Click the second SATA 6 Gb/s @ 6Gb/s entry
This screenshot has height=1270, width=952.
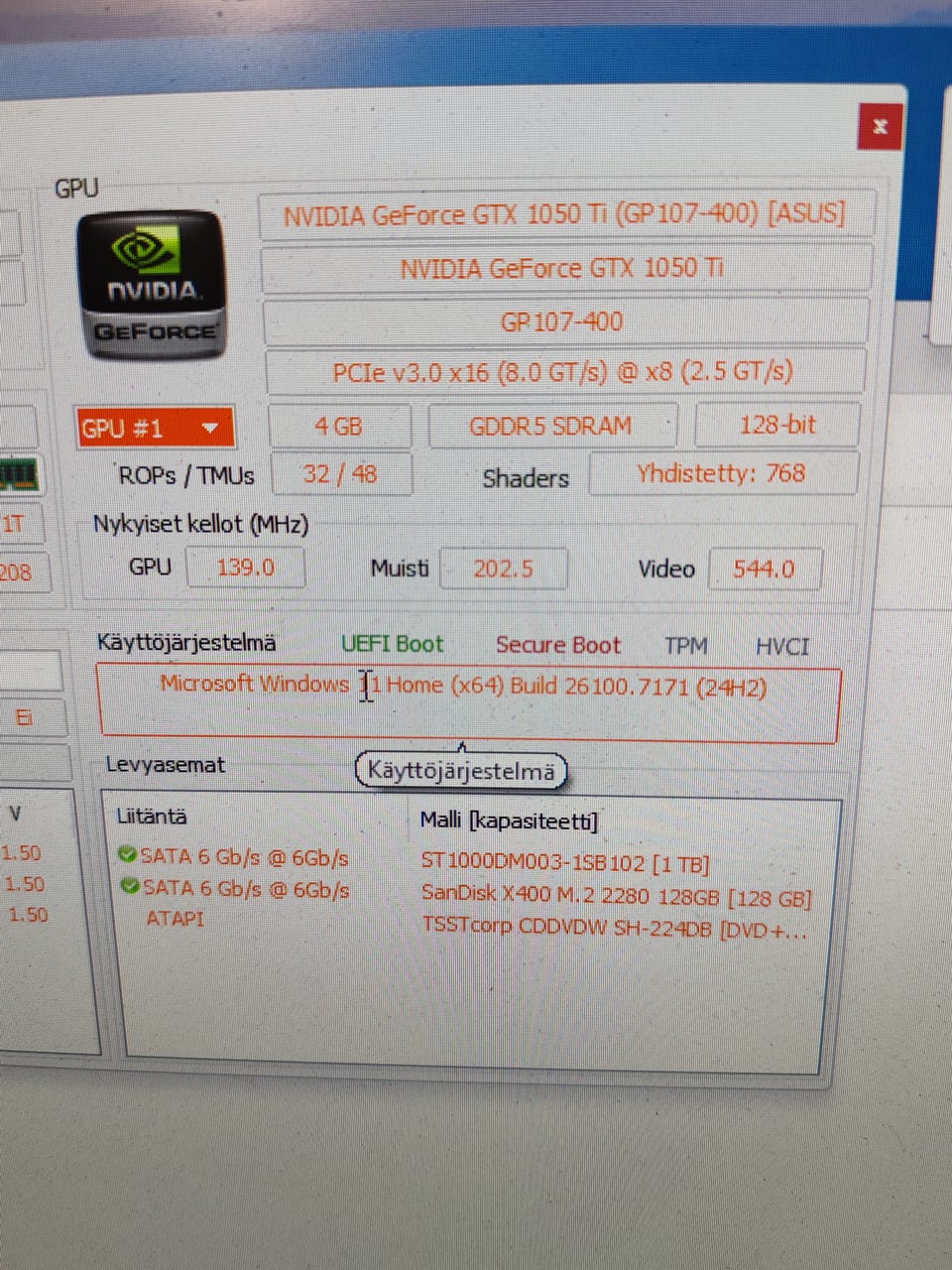(x=246, y=889)
